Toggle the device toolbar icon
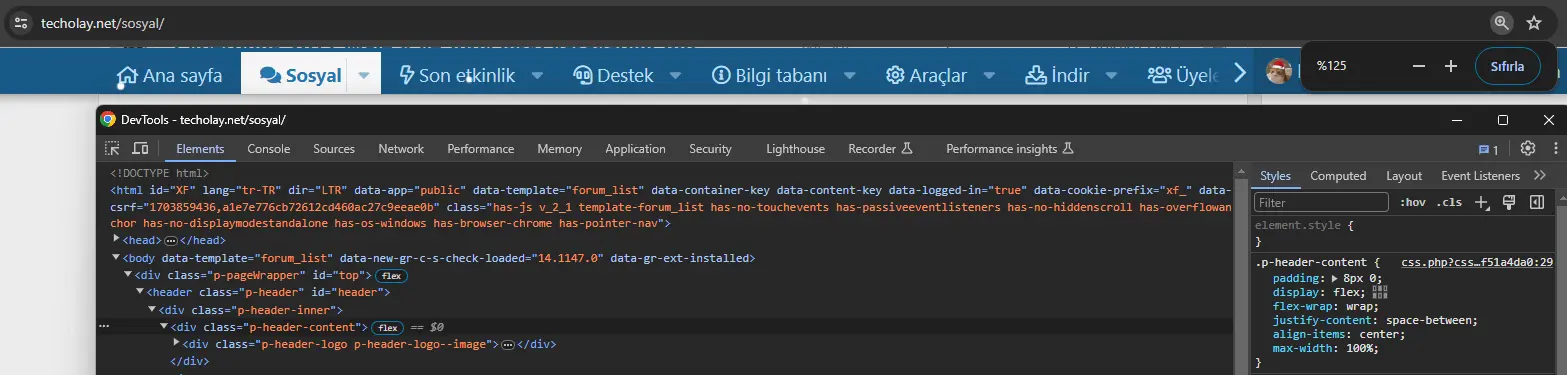Image resolution: width=1567 pixels, height=375 pixels. pyautogui.click(x=140, y=149)
